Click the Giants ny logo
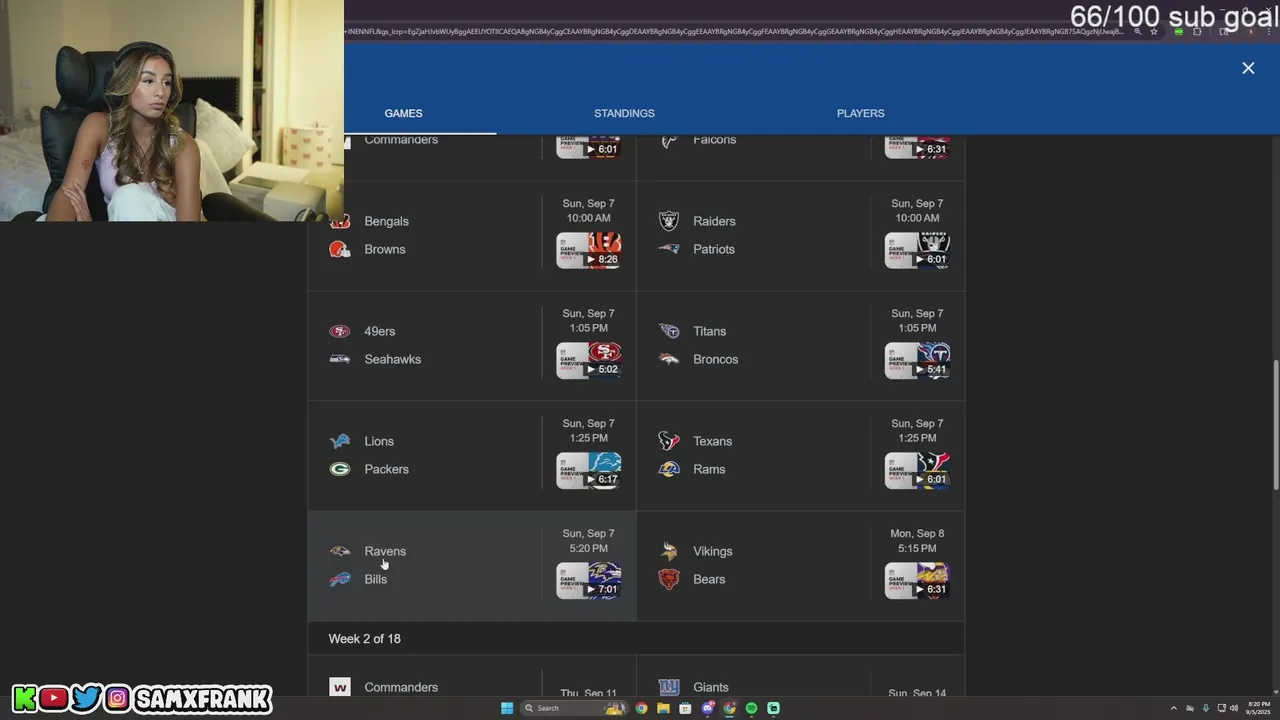 point(669,687)
